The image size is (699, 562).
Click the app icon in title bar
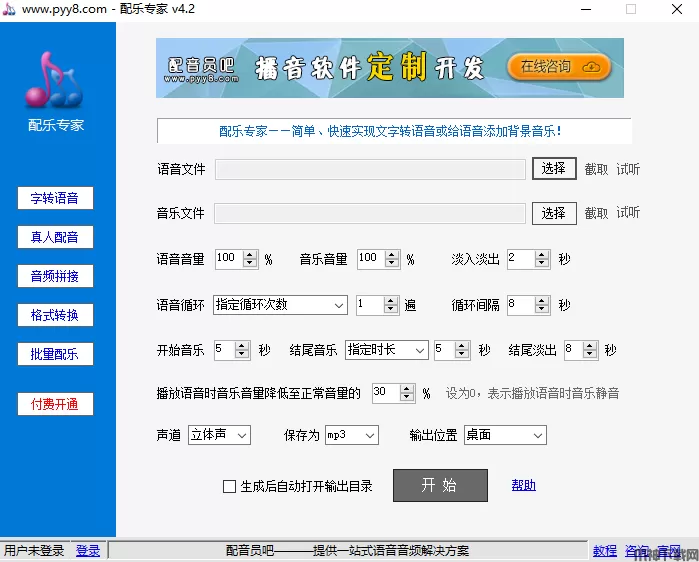click(9, 9)
